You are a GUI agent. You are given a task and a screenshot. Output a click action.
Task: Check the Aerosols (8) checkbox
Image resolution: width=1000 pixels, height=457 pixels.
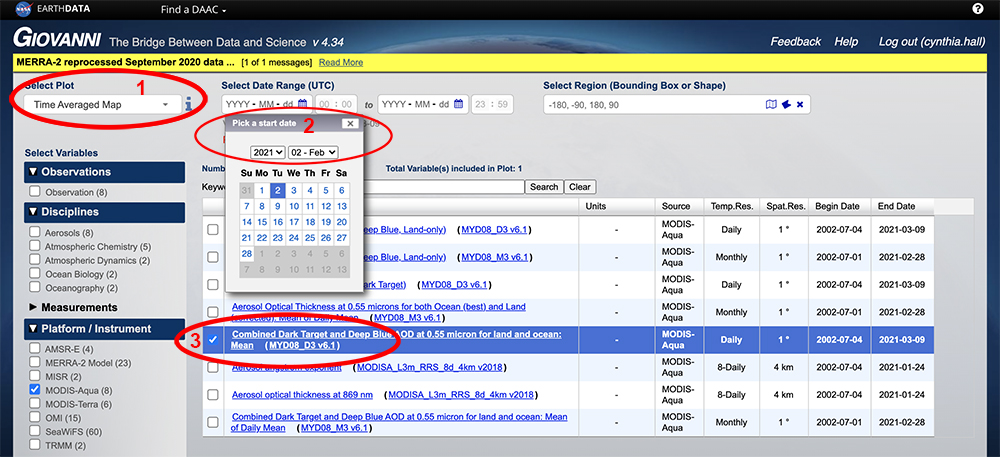[x=34, y=233]
